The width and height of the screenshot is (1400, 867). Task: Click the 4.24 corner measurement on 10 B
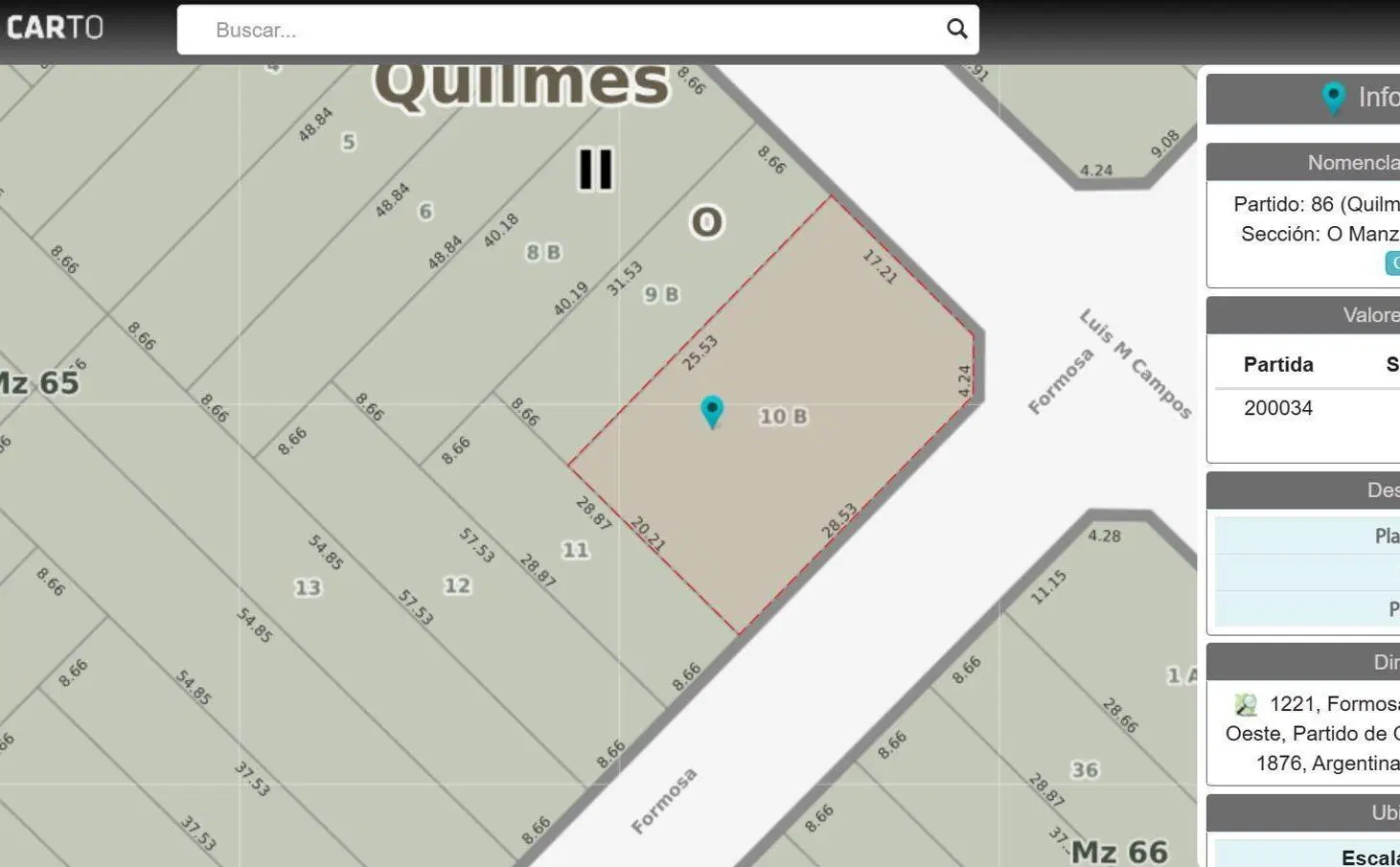click(965, 380)
